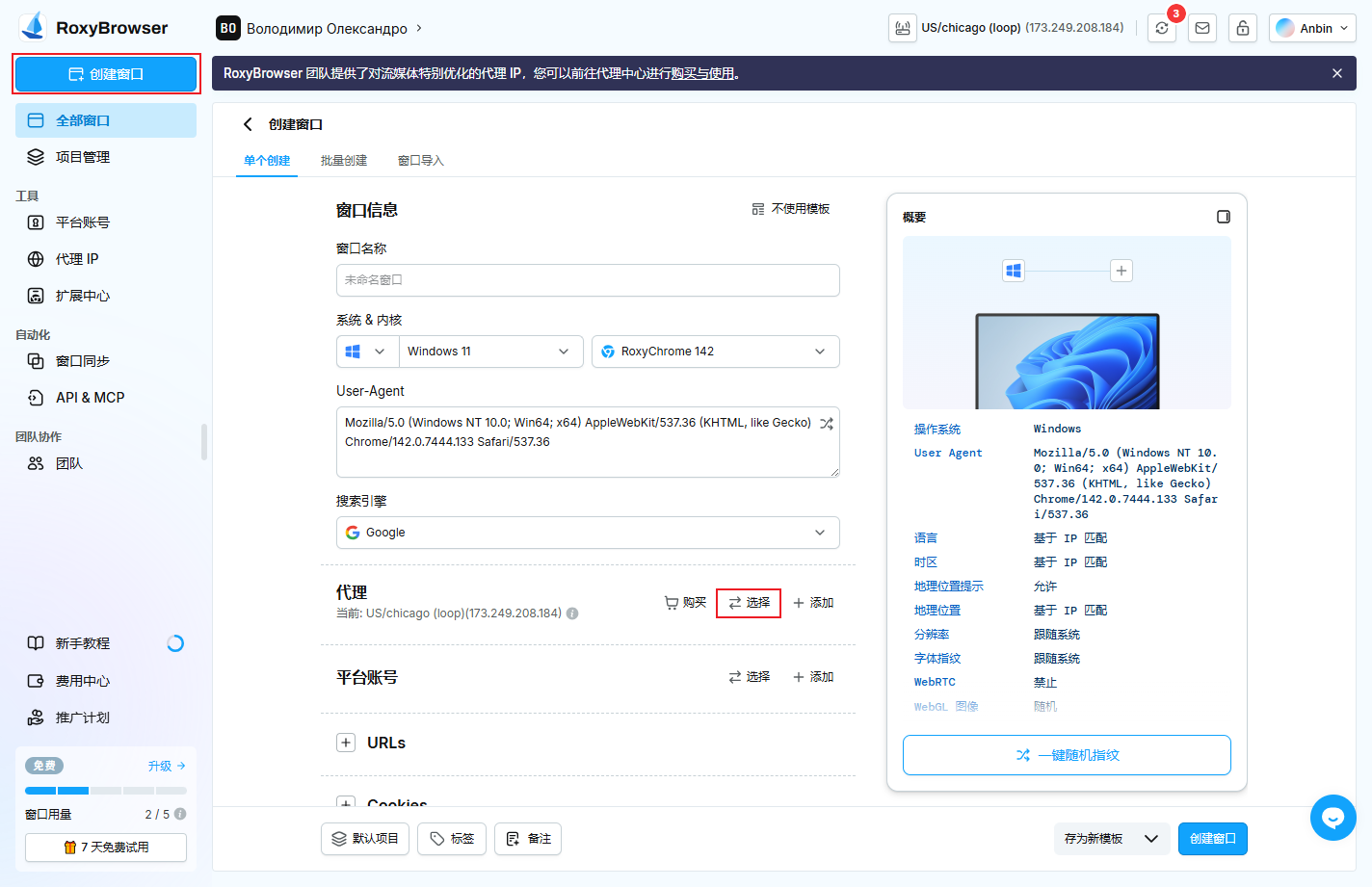Toggle the 不使用模板 template option
This screenshot has width=1372, height=887.
coord(791,209)
